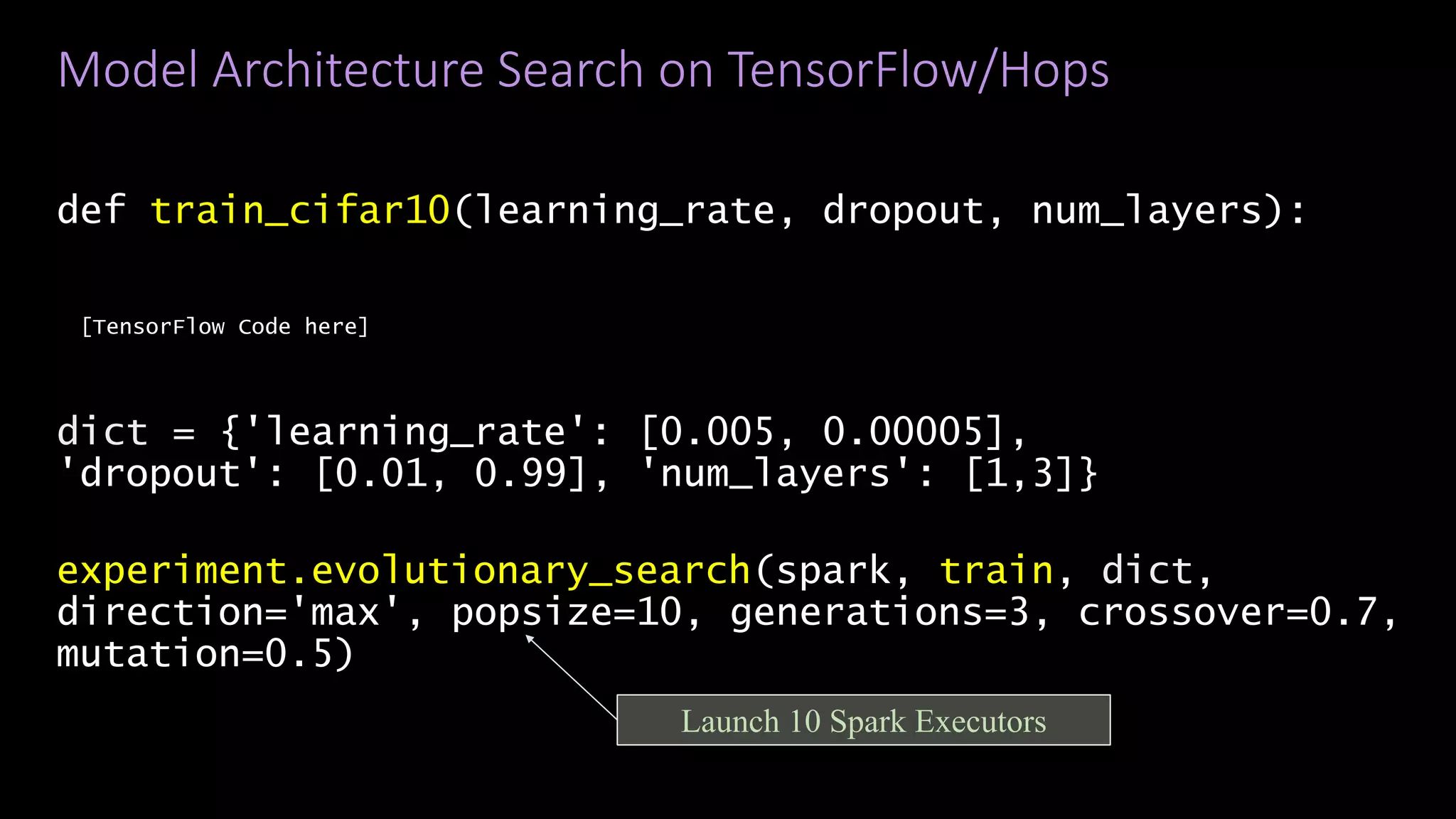The image size is (1456, 819).
Task: Click the num_layers function parameter
Action: [1146, 210]
